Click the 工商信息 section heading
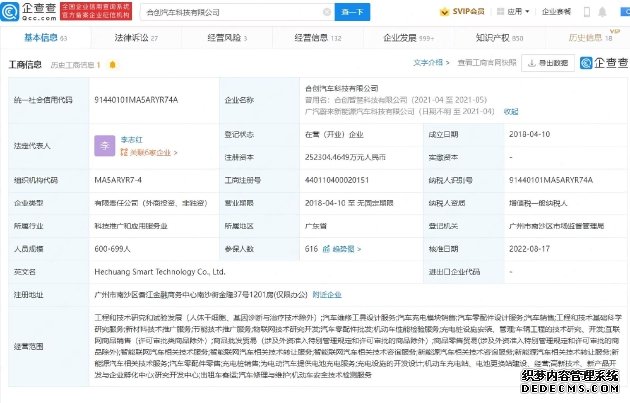 click(x=25, y=65)
